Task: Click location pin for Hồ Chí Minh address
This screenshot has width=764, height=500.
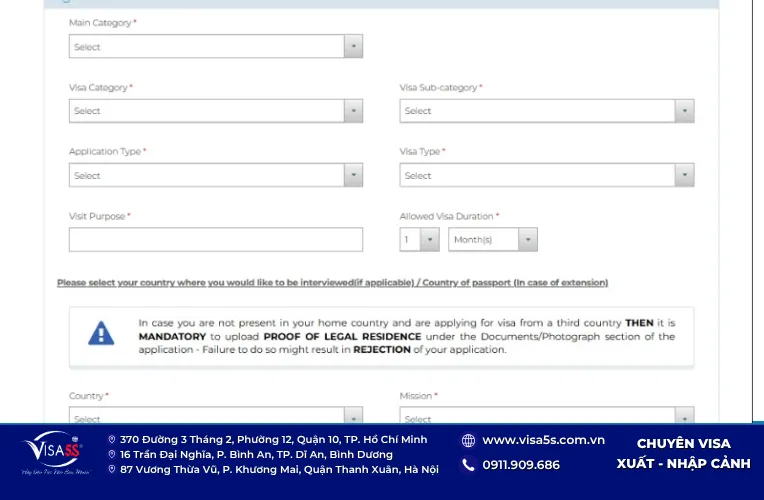Action: (112, 439)
